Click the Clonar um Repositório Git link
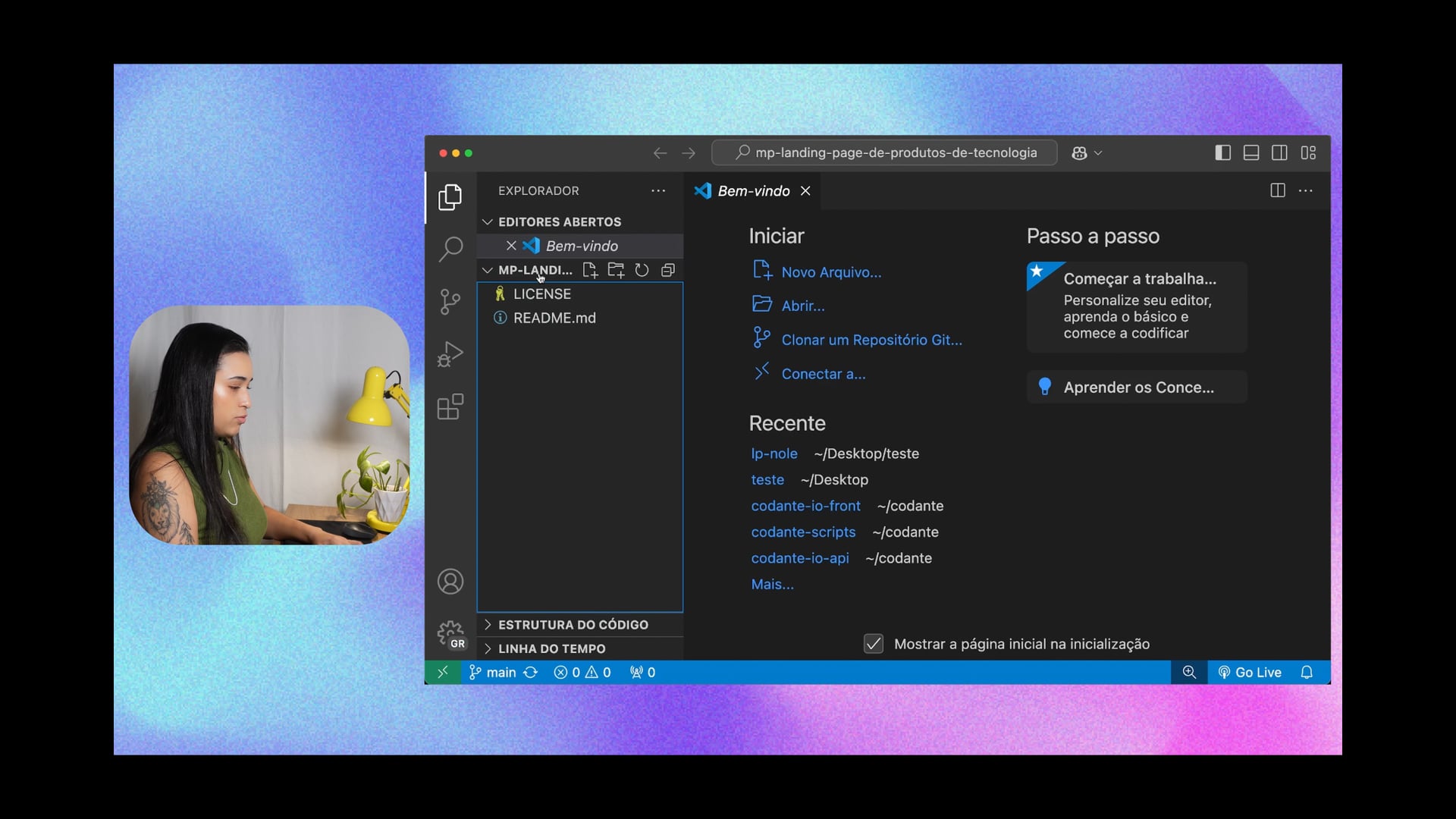Image resolution: width=1456 pixels, height=819 pixels. point(871,340)
